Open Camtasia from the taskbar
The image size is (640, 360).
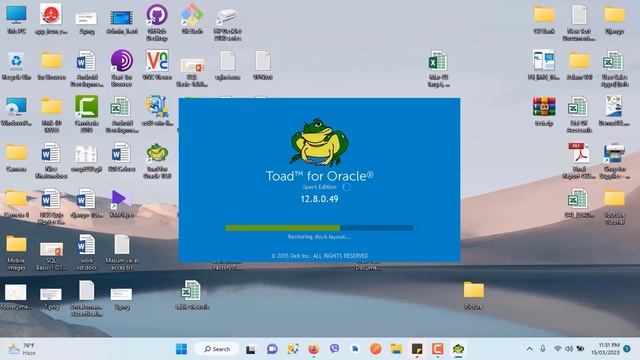pyautogui.click(x=438, y=349)
